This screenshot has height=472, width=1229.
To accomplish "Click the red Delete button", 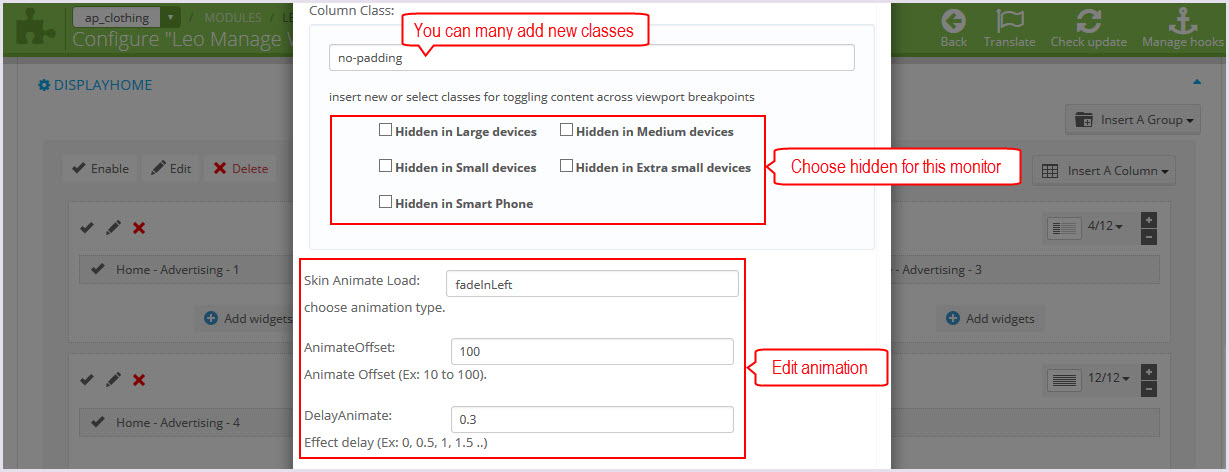I will coord(240,169).
